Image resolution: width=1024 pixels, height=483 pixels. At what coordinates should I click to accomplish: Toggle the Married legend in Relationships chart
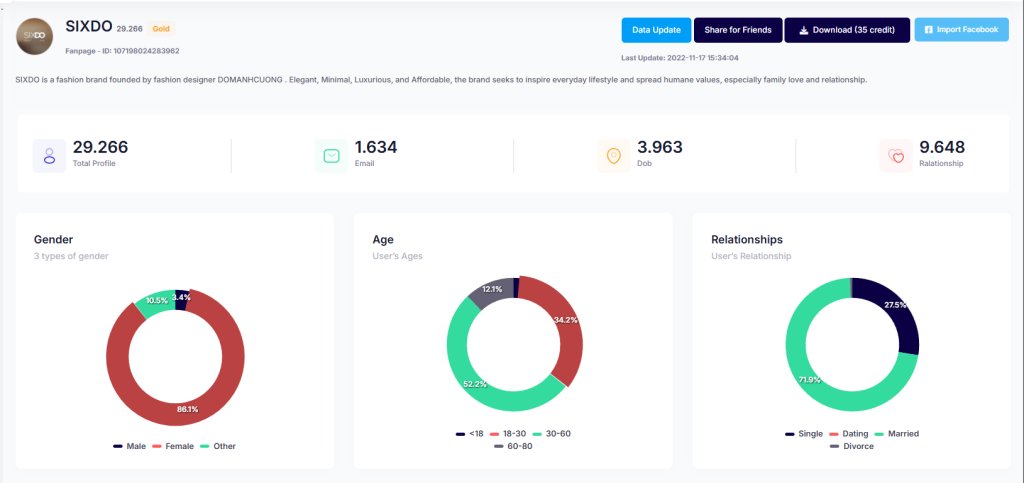point(895,433)
